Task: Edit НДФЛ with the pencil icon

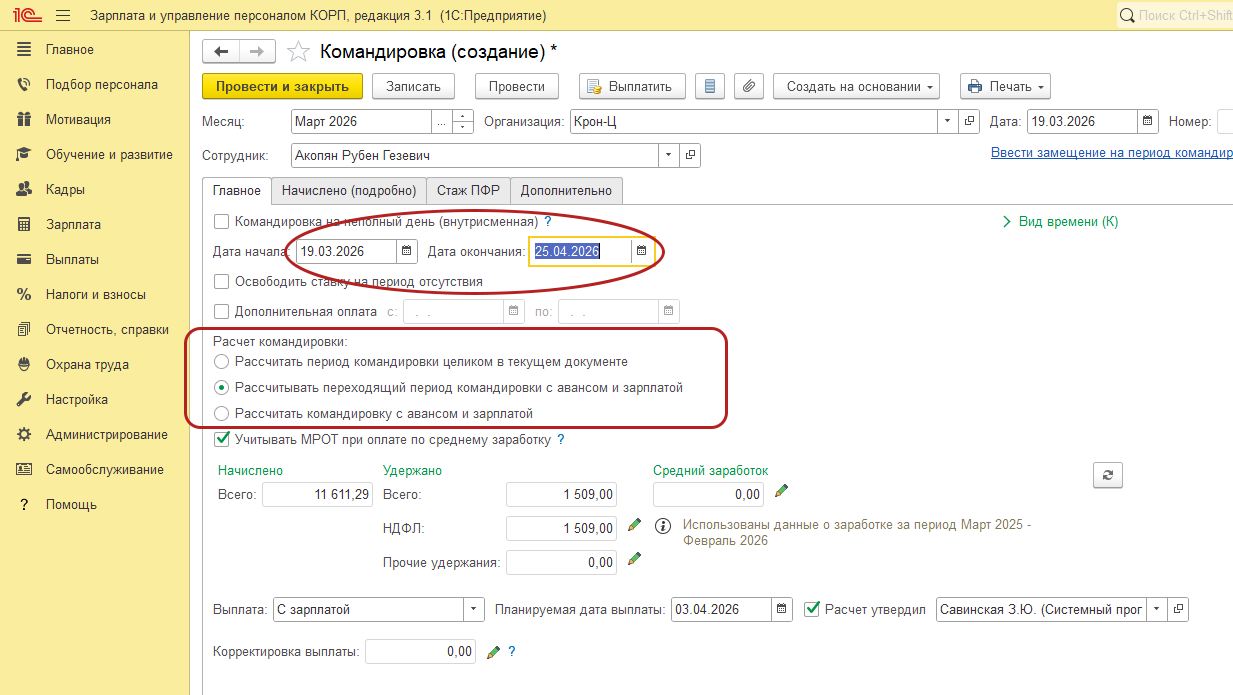Action: (x=633, y=525)
